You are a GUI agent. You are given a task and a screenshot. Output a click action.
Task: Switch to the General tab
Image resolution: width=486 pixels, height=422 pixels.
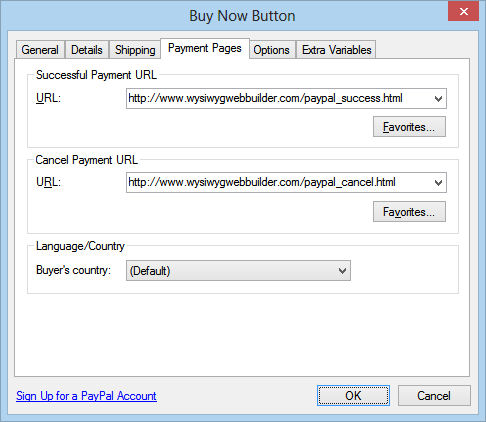click(40, 50)
